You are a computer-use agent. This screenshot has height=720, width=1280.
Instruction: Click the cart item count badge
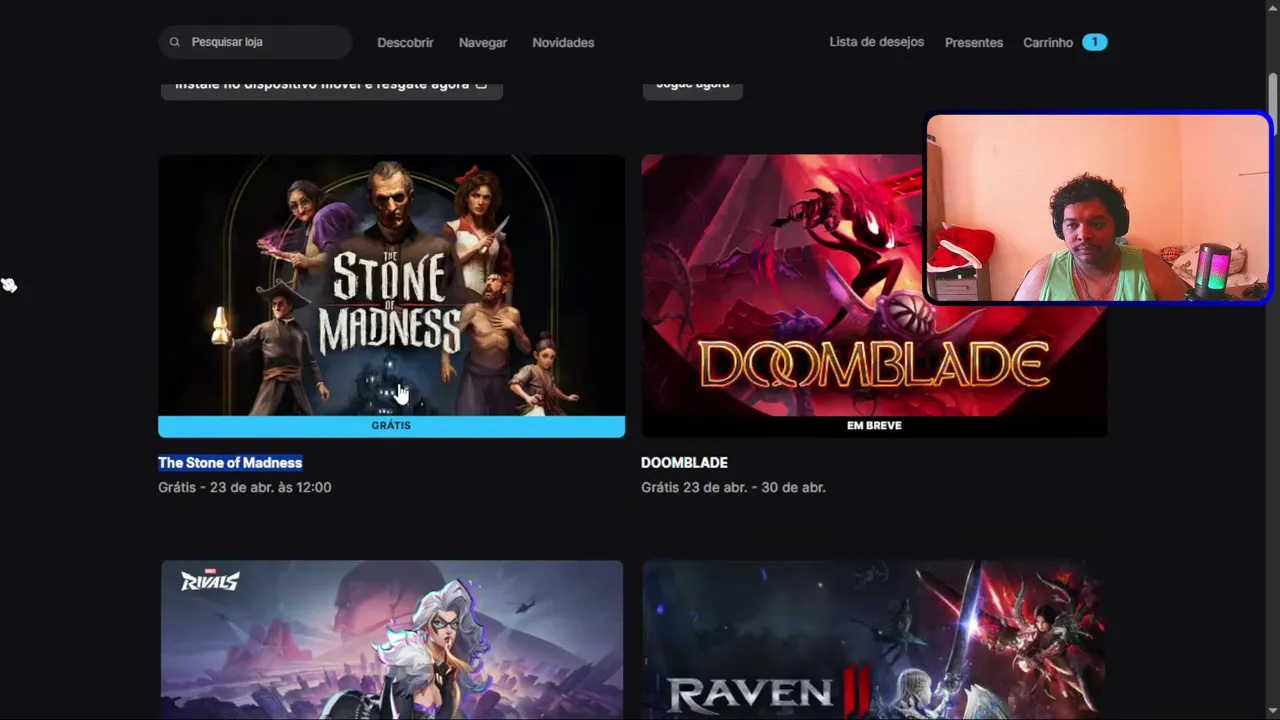(x=1095, y=42)
